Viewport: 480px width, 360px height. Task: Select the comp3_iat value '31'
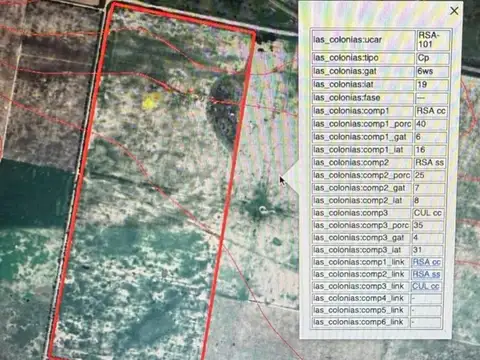tap(427, 250)
